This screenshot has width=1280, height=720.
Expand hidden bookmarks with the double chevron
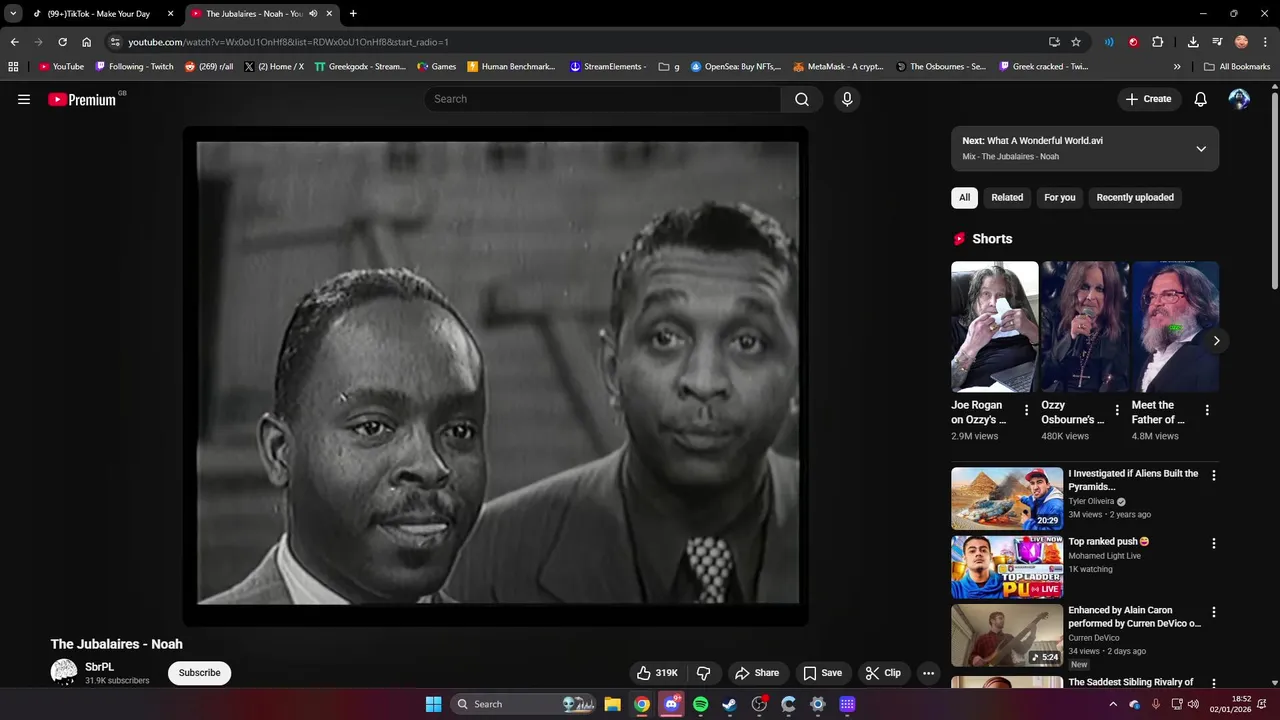tap(1177, 67)
